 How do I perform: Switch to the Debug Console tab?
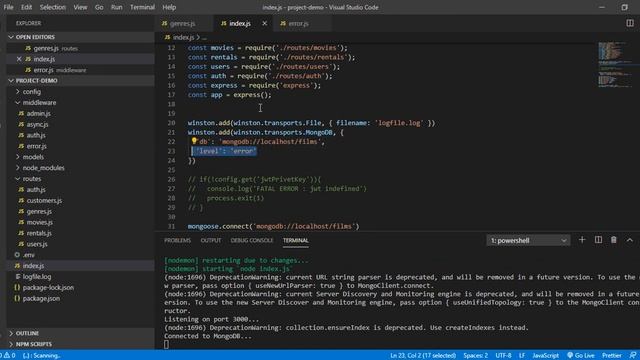252,240
